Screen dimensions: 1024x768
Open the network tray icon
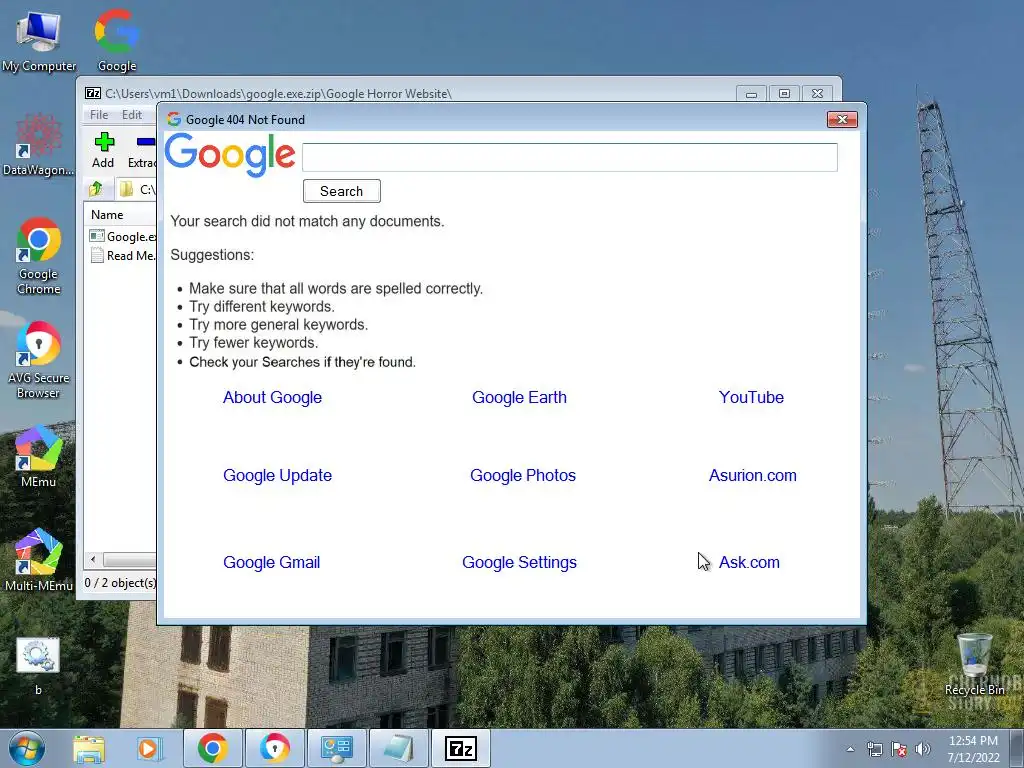[x=874, y=749]
